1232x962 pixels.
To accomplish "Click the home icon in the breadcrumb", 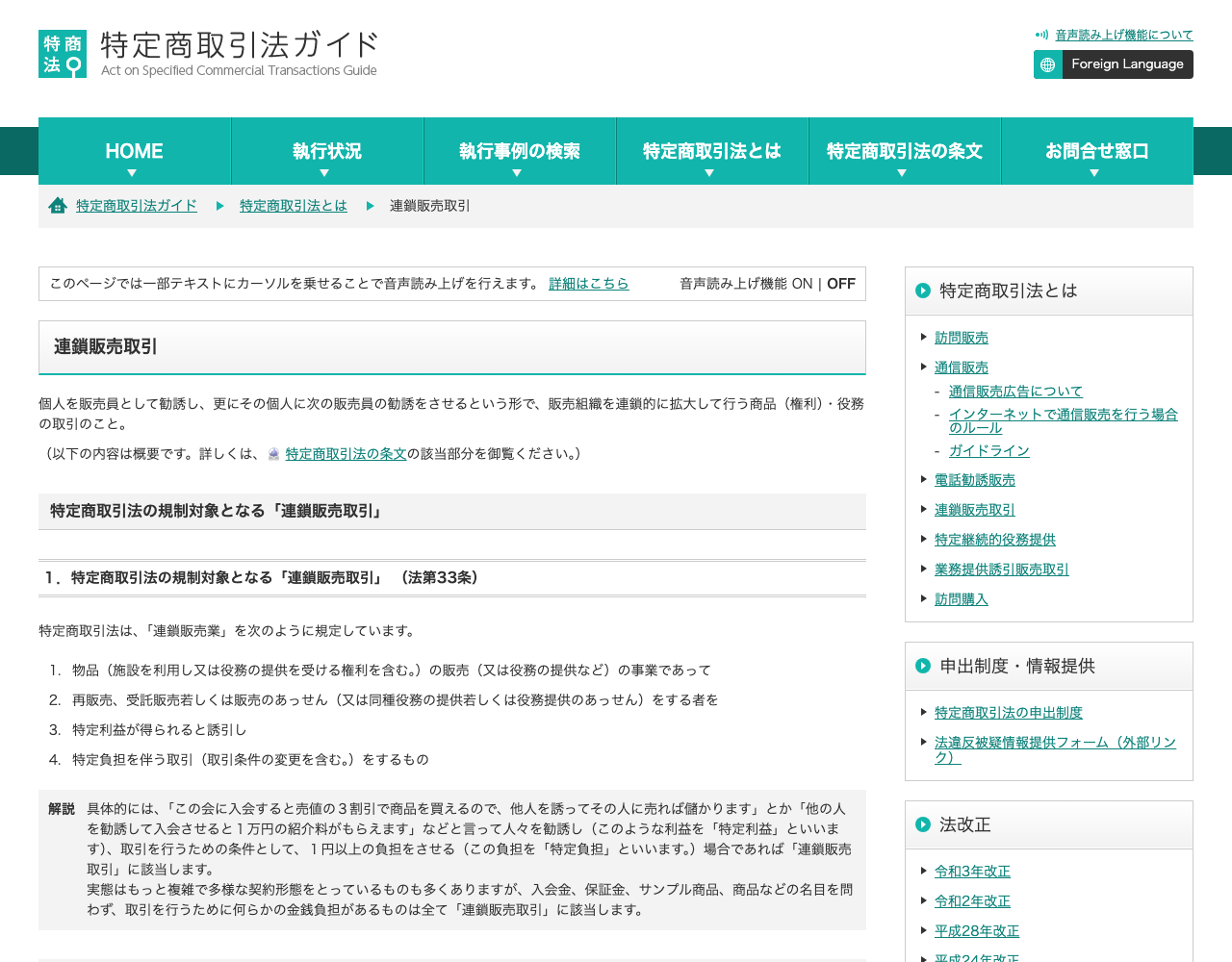I will click(x=58, y=206).
